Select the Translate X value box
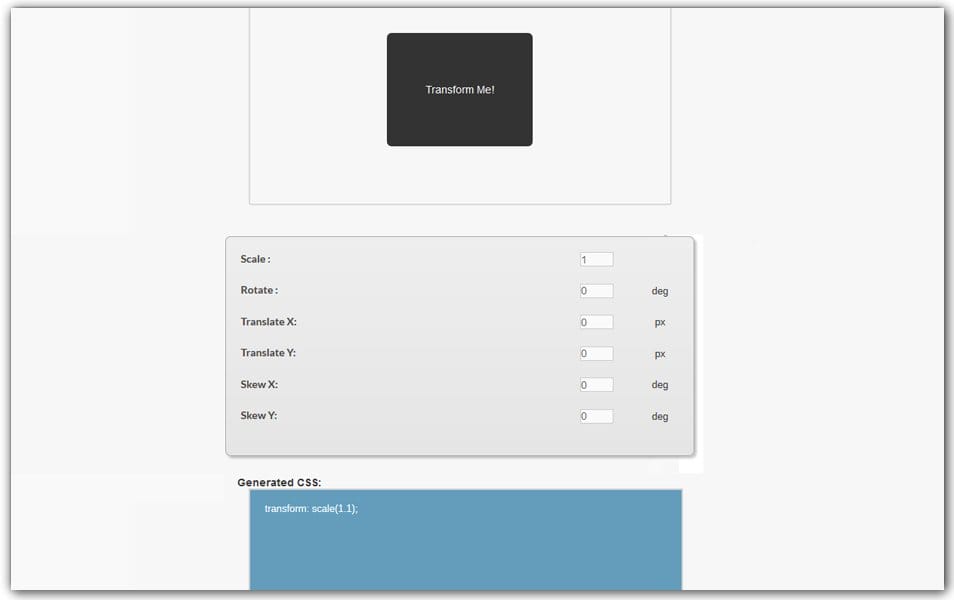The height and width of the screenshot is (600, 954). pyautogui.click(x=595, y=321)
